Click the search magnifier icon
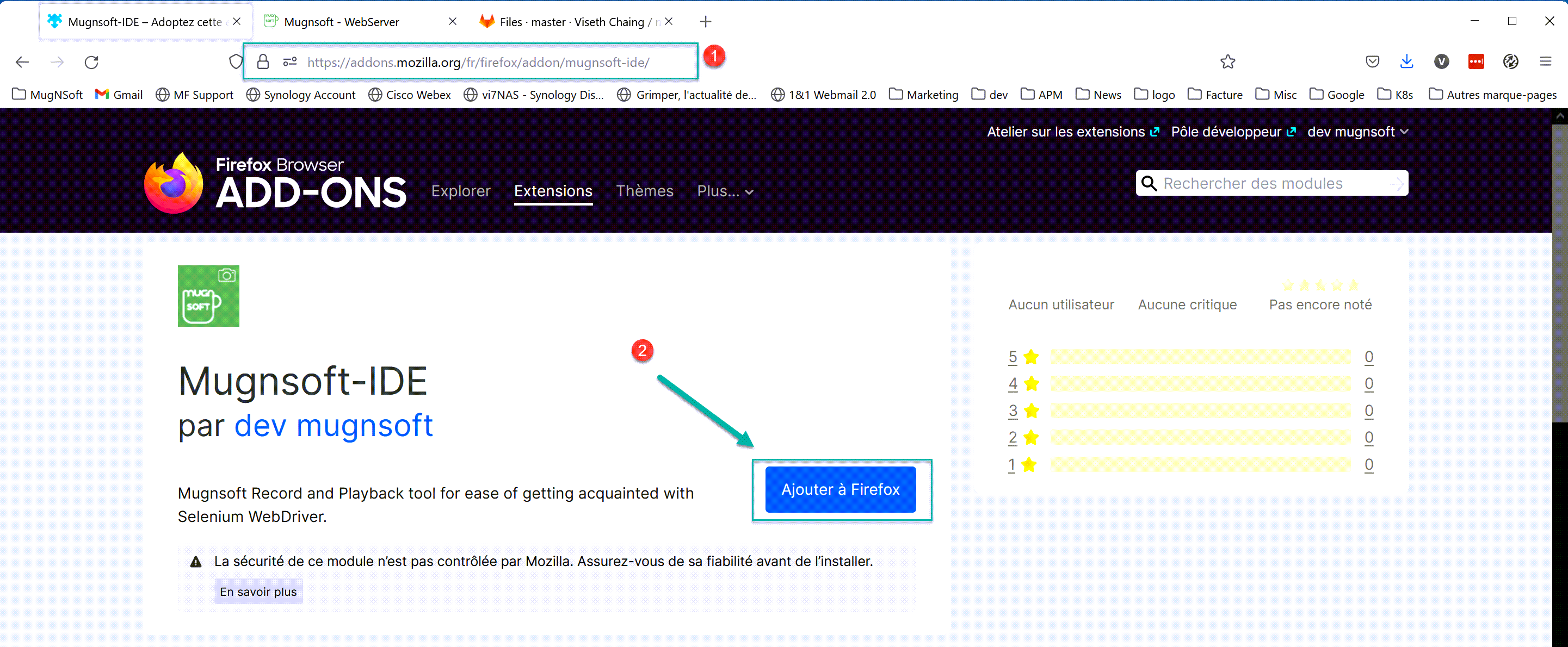 pyautogui.click(x=1149, y=183)
